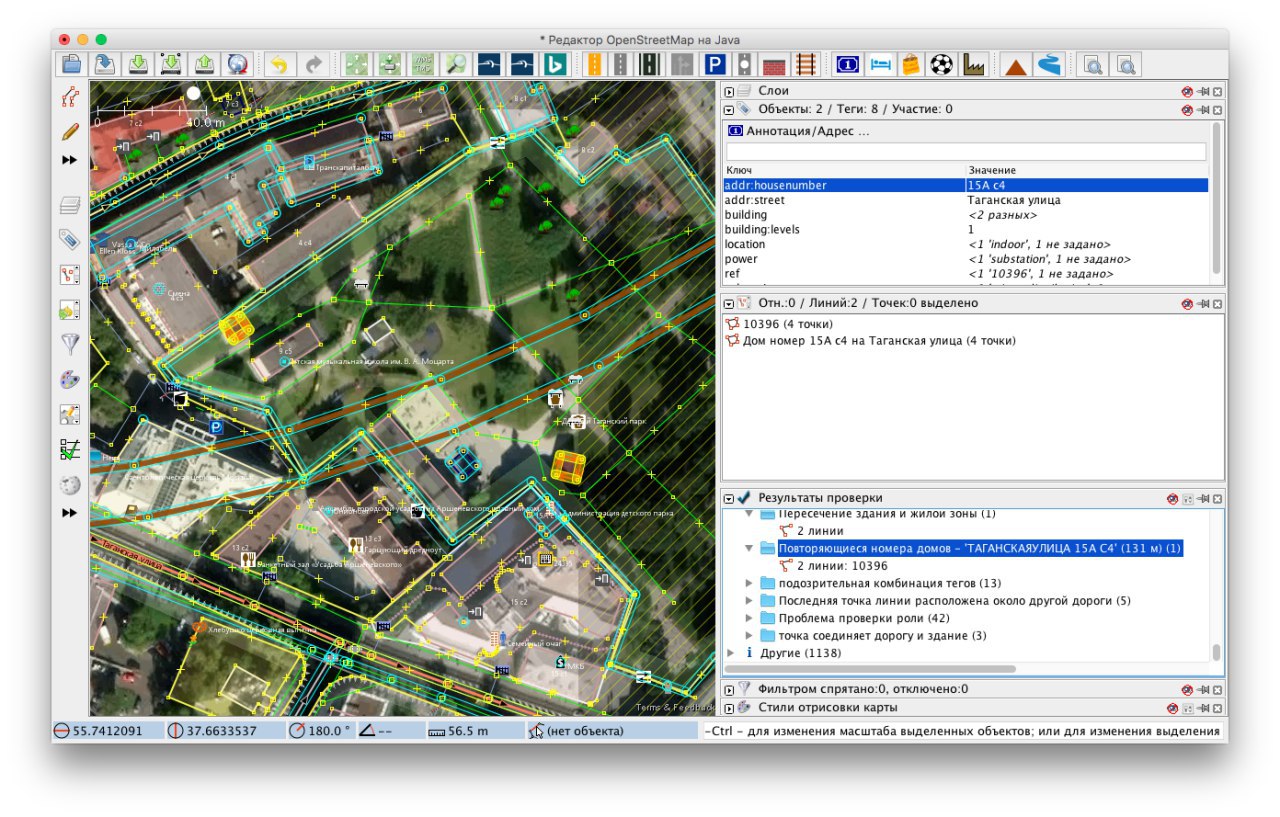Click the orange road preset icon

coord(594,65)
